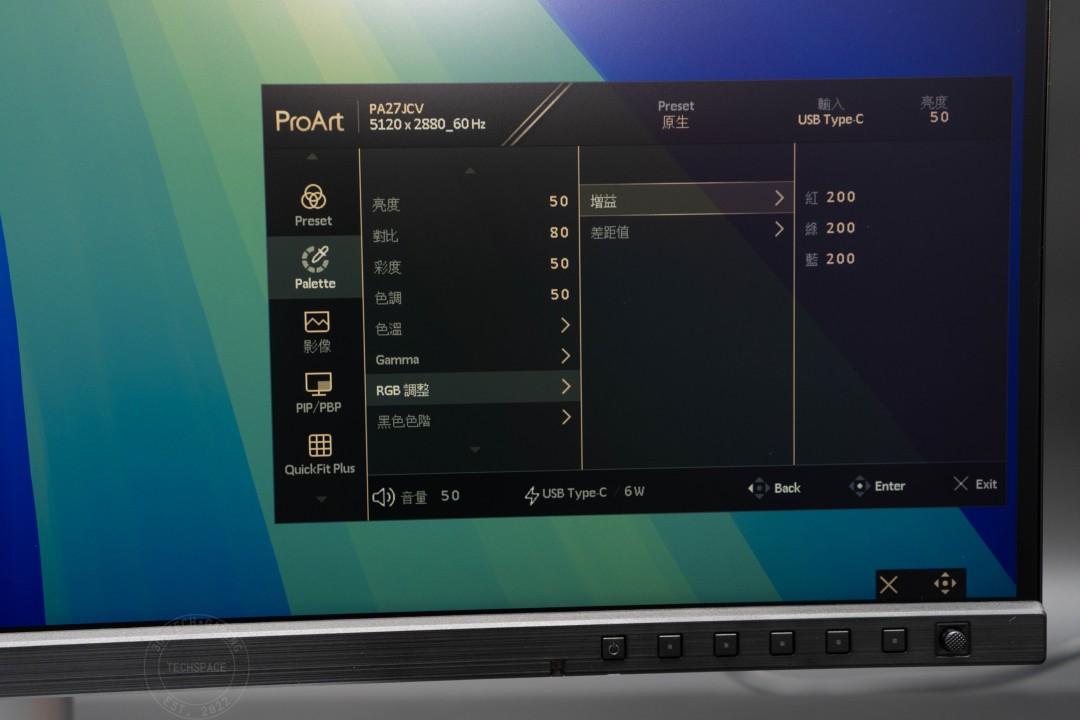The image size is (1080, 720).
Task: Click the header 亮度 50 status
Action: pyautogui.click(x=935, y=110)
